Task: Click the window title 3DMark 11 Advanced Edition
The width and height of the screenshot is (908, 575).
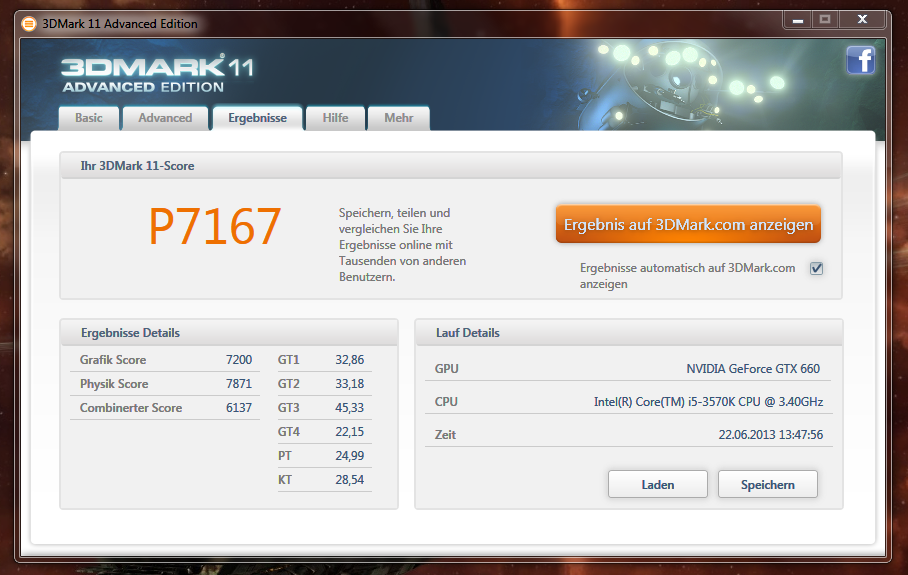Action: point(120,24)
